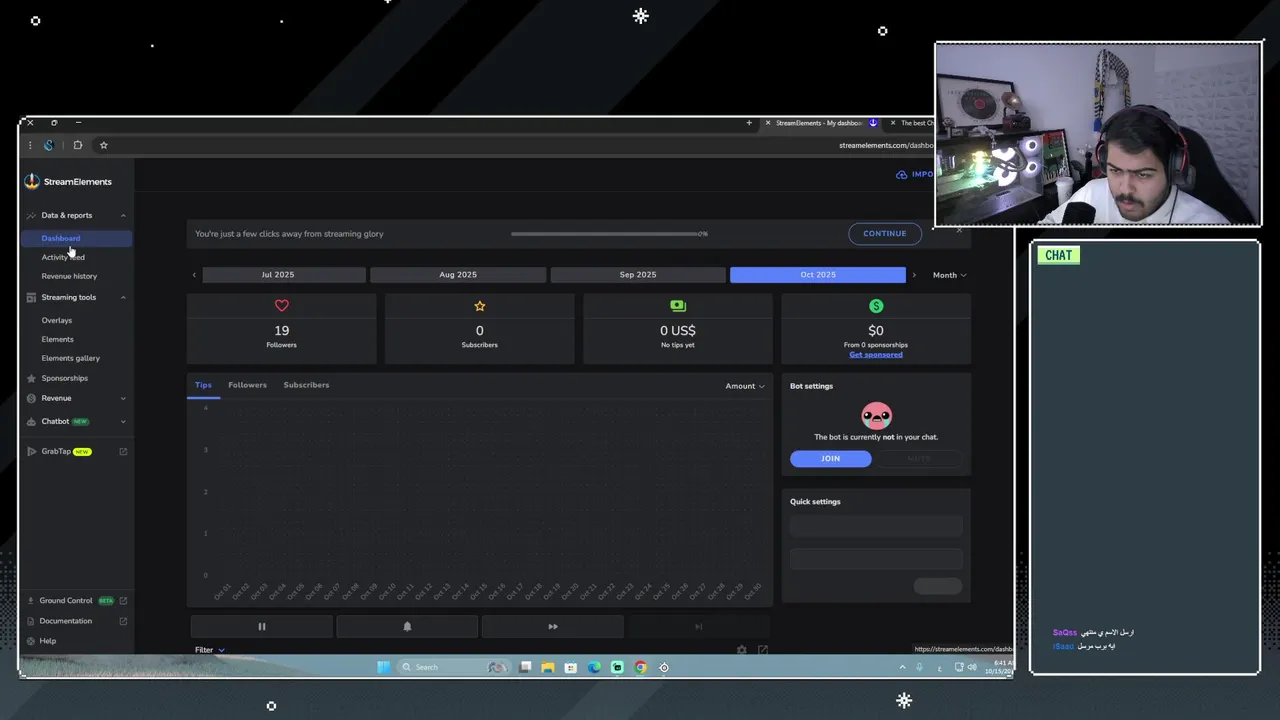The height and width of the screenshot is (720, 1280).
Task: Go to next months arrow
Action: click(x=914, y=275)
